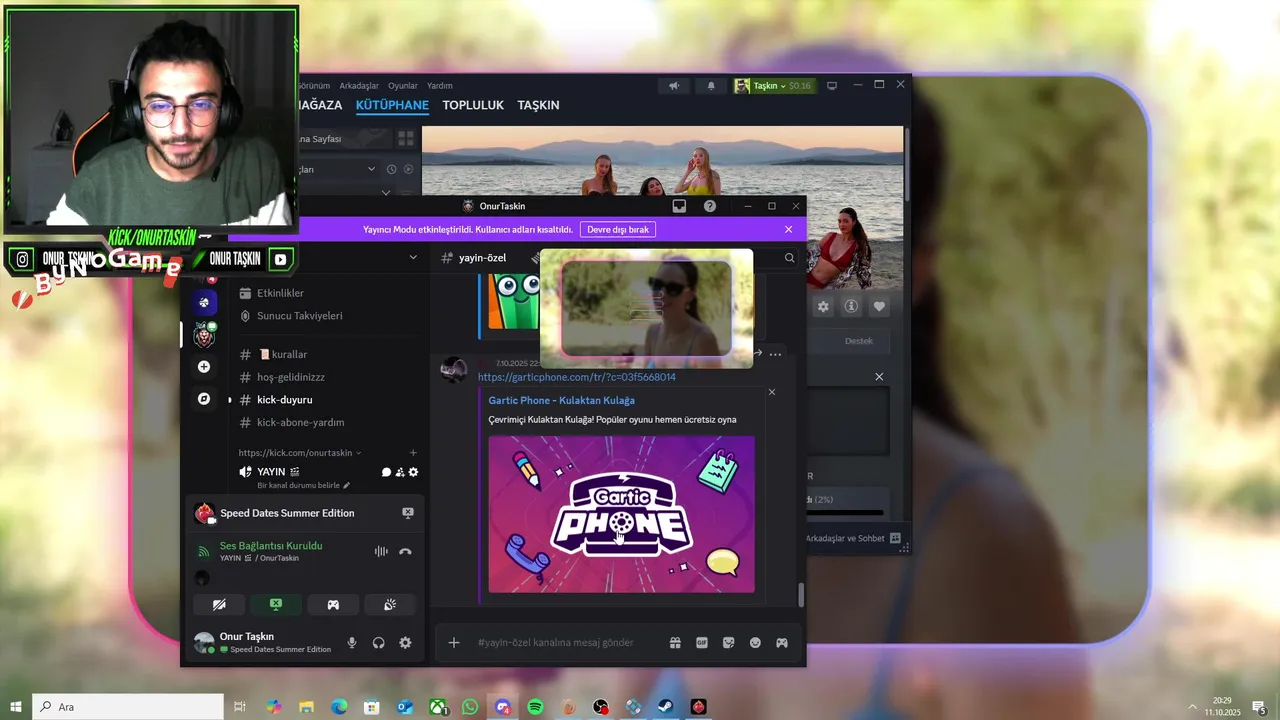Open Steam game settings gear icon
The image size is (1280, 720).
pyautogui.click(x=823, y=306)
